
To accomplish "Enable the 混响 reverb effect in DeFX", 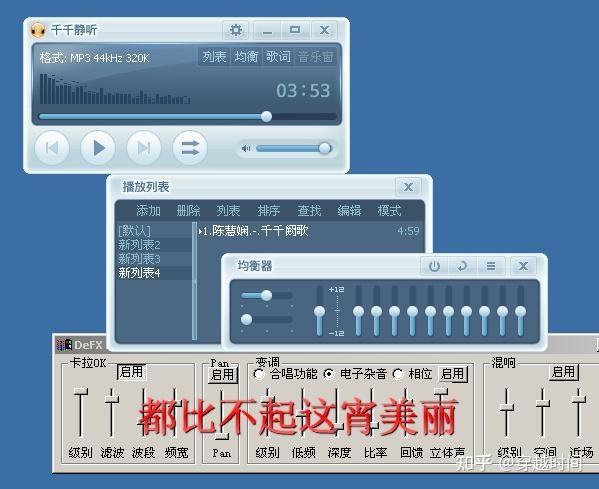I will (x=563, y=371).
